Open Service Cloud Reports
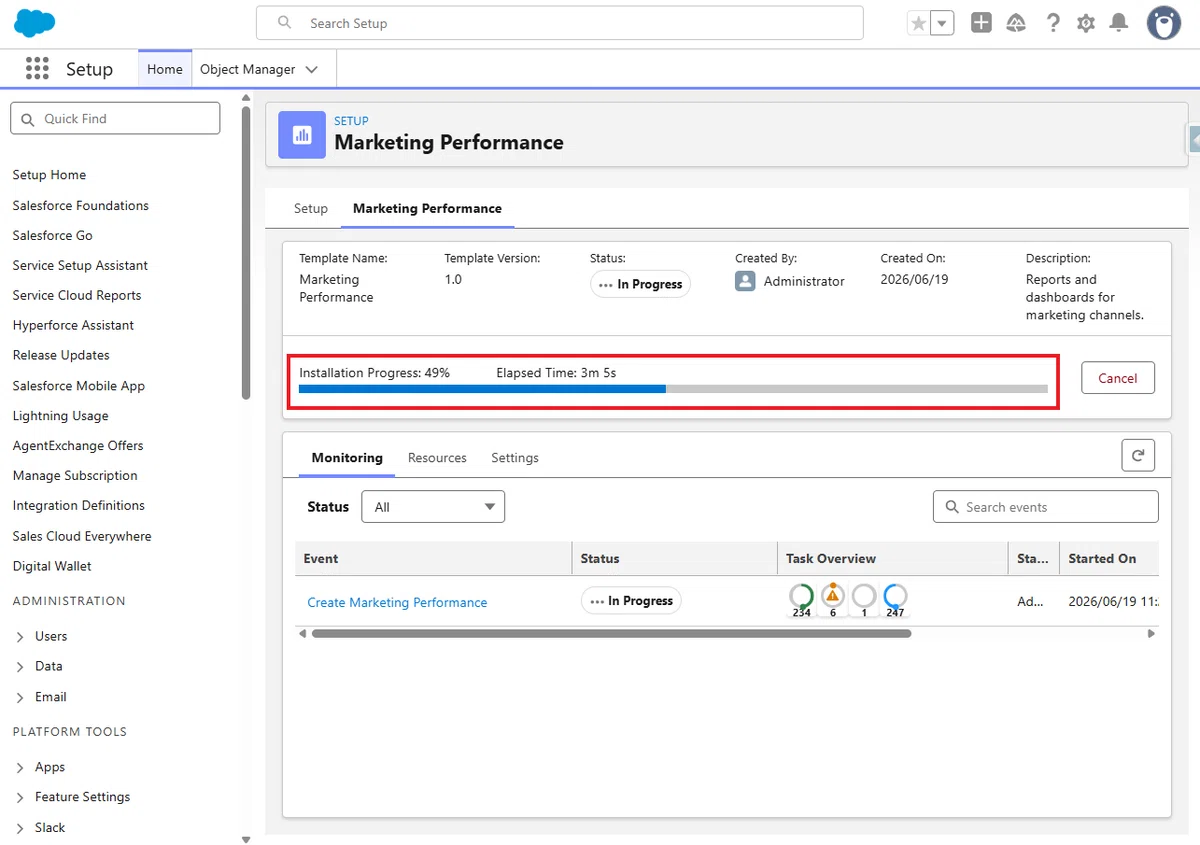Viewport: 1200px width, 845px height. 77,295
